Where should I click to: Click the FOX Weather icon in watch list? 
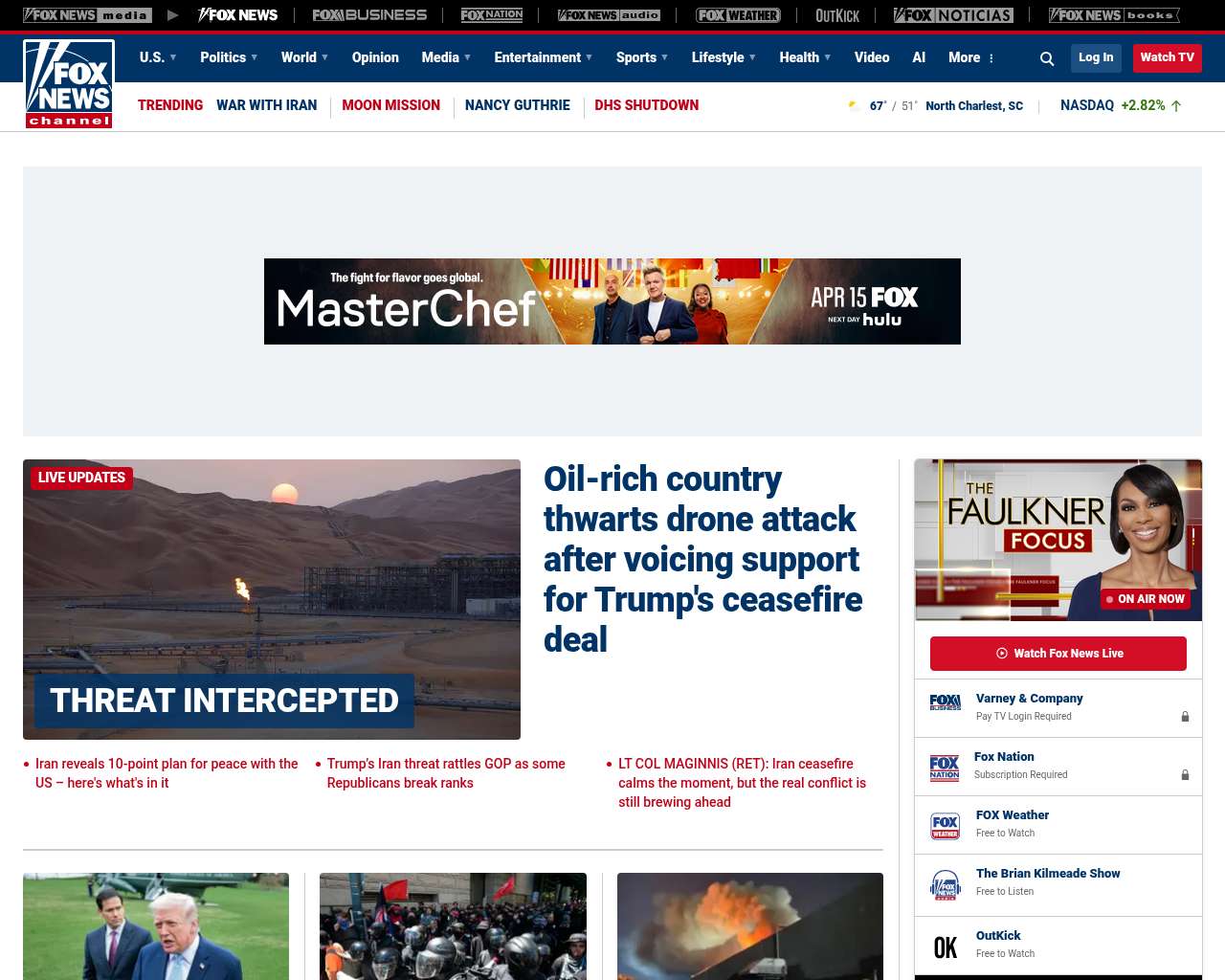click(x=945, y=826)
